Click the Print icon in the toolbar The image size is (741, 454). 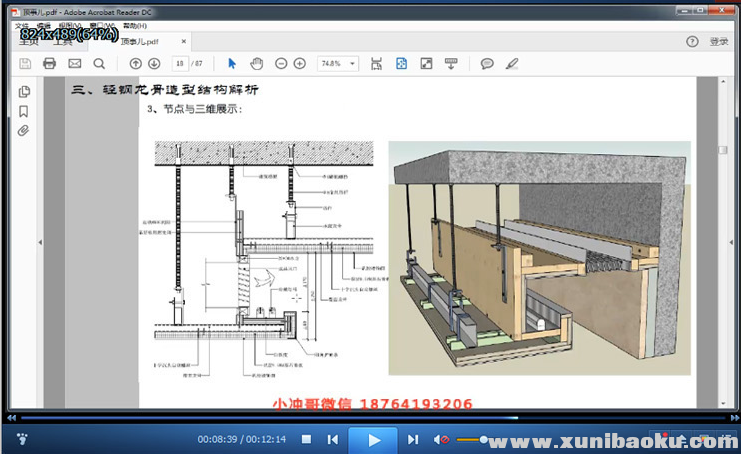[x=49, y=63]
